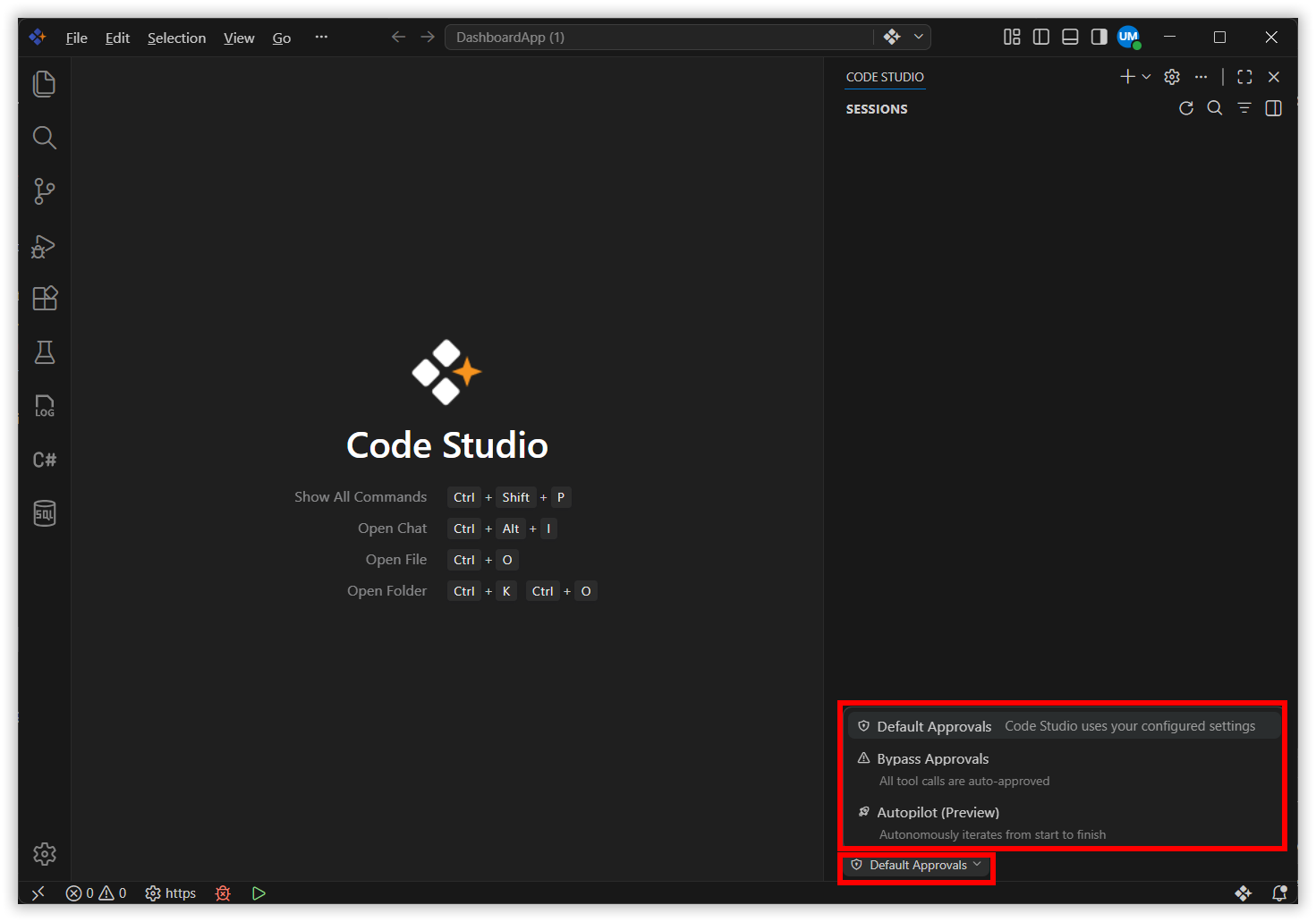
Task: Select Bypass Approvals option
Action: pos(1063,769)
